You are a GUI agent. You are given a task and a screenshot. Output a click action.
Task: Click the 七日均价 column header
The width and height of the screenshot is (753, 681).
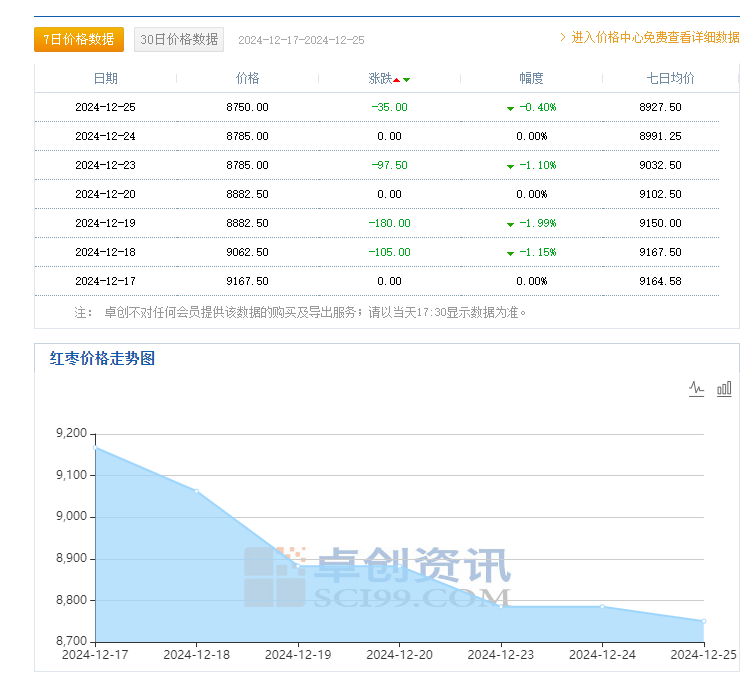pyautogui.click(x=670, y=78)
